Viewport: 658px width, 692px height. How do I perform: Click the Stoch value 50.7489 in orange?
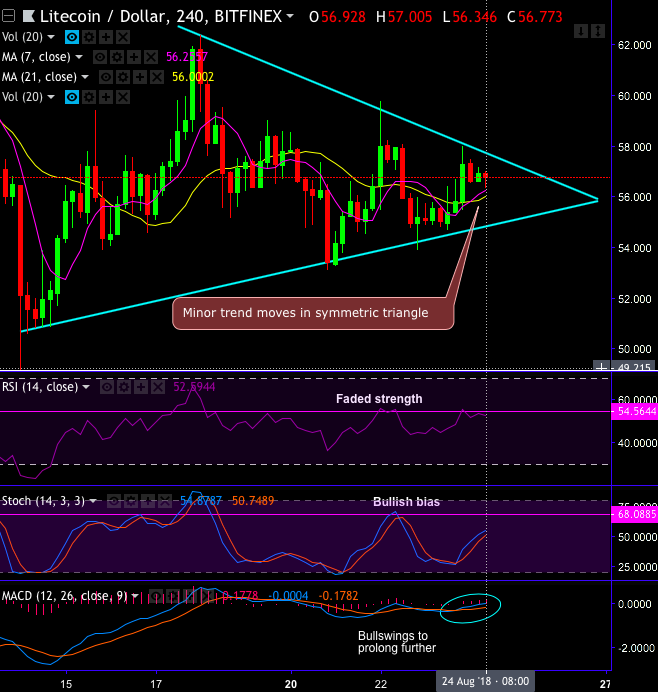(253, 501)
